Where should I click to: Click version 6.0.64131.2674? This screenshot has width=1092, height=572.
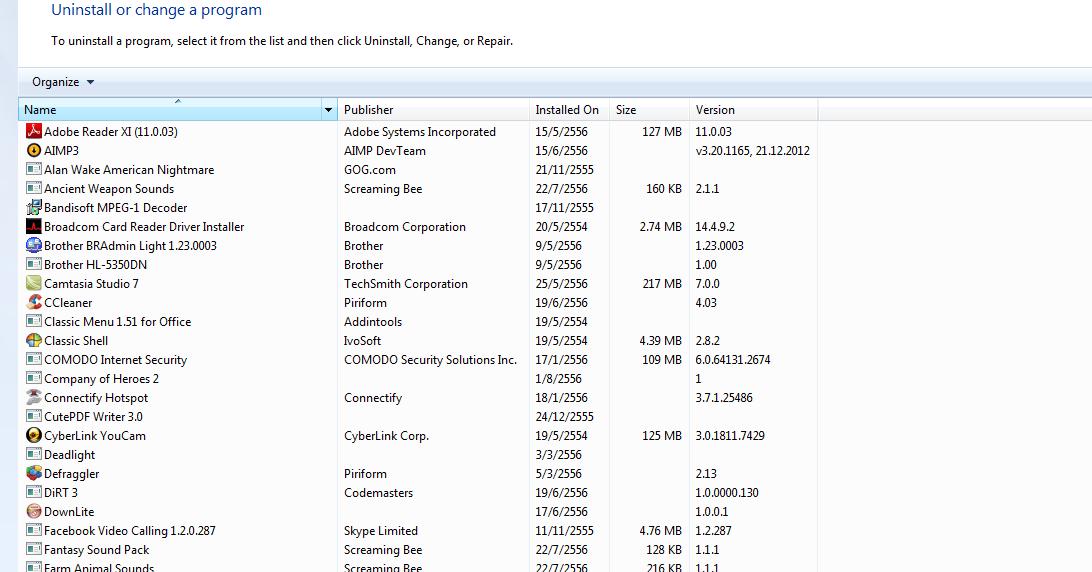(x=733, y=360)
